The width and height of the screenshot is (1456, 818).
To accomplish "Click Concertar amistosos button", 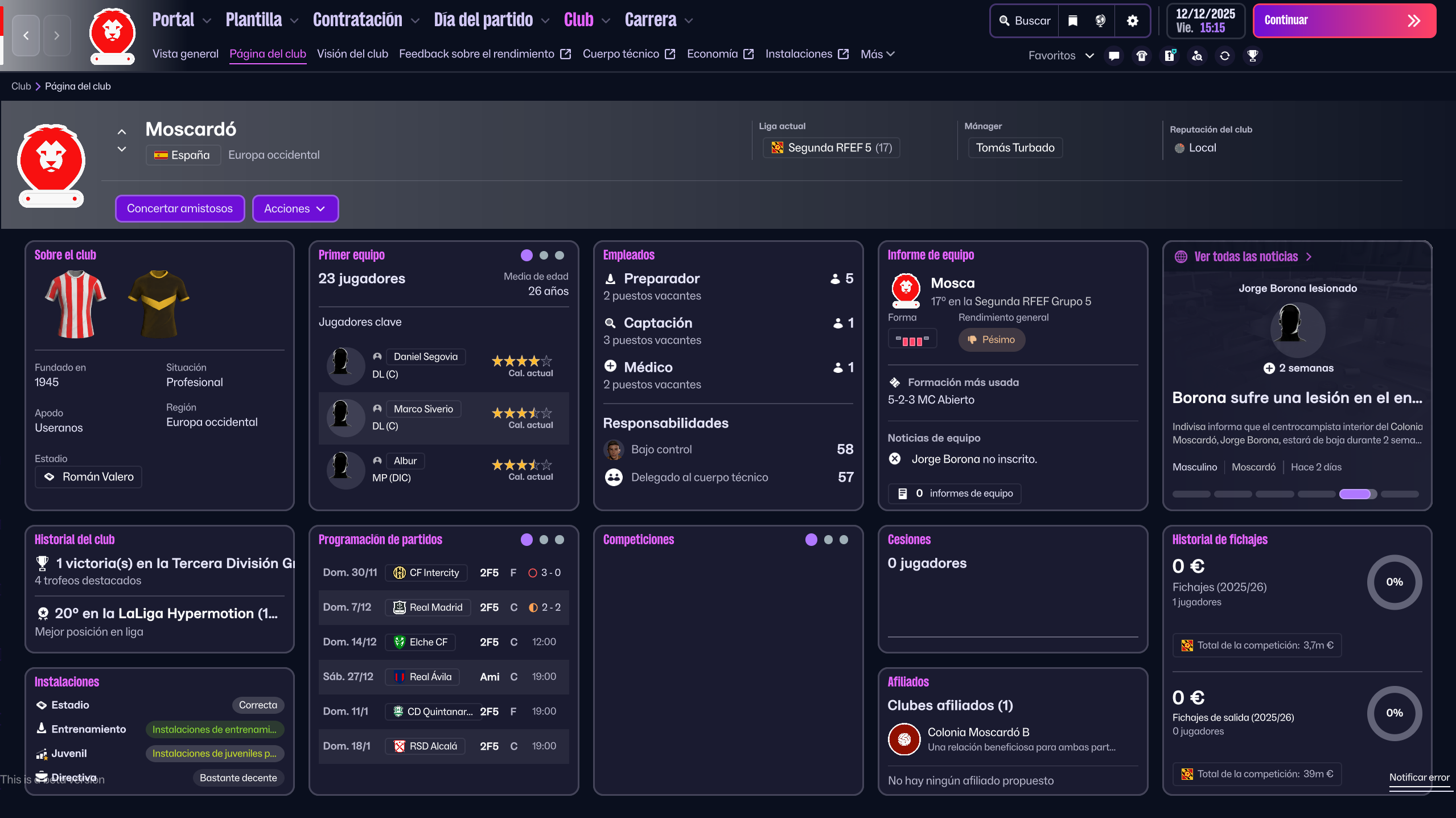I will pos(180,208).
